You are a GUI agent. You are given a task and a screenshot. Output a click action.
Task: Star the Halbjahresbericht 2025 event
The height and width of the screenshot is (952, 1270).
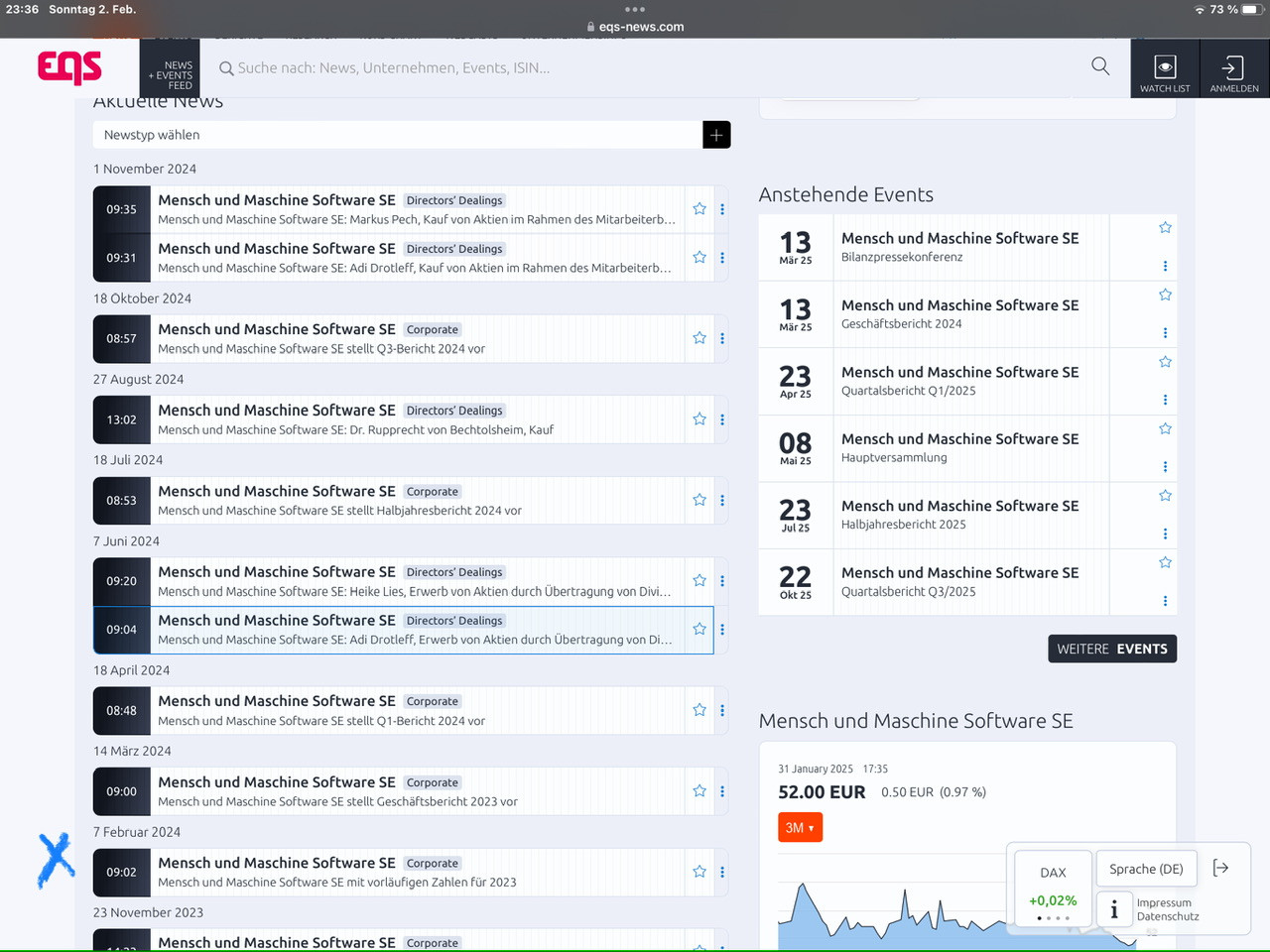tap(1165, 496)
